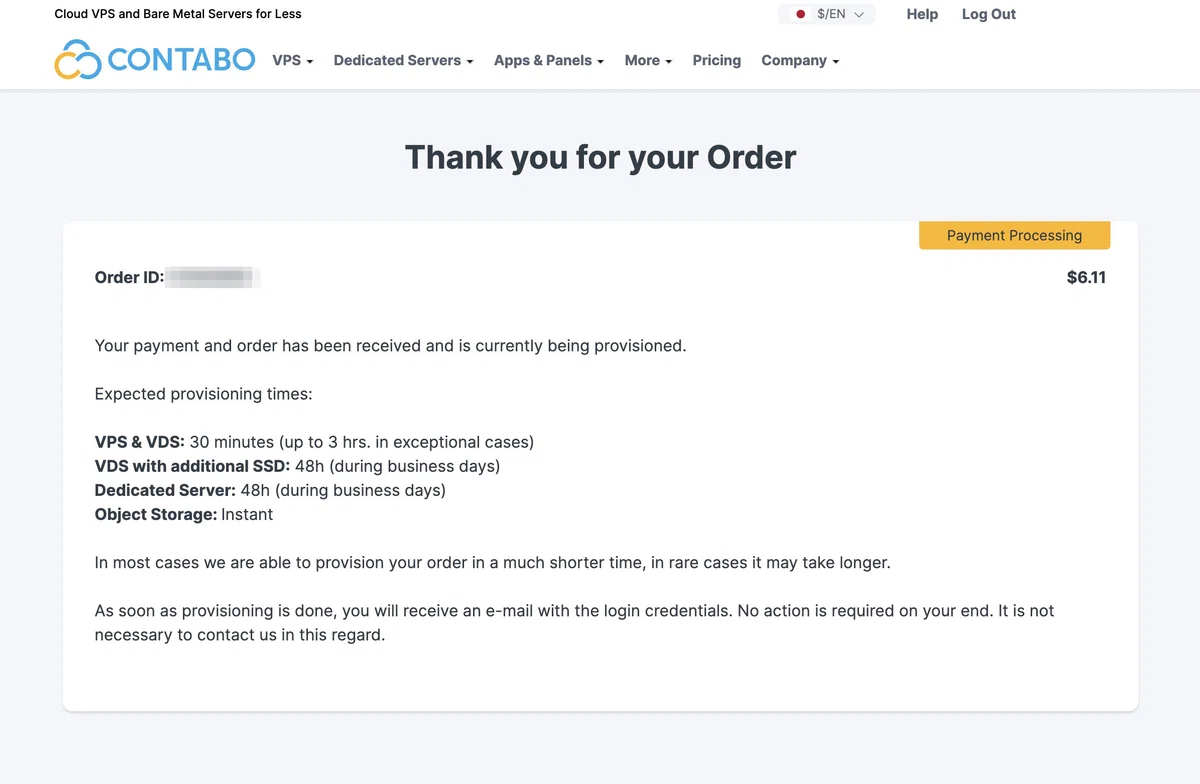Open the Company dropdown menu
1200x784 pixels.
click(800, 60)
